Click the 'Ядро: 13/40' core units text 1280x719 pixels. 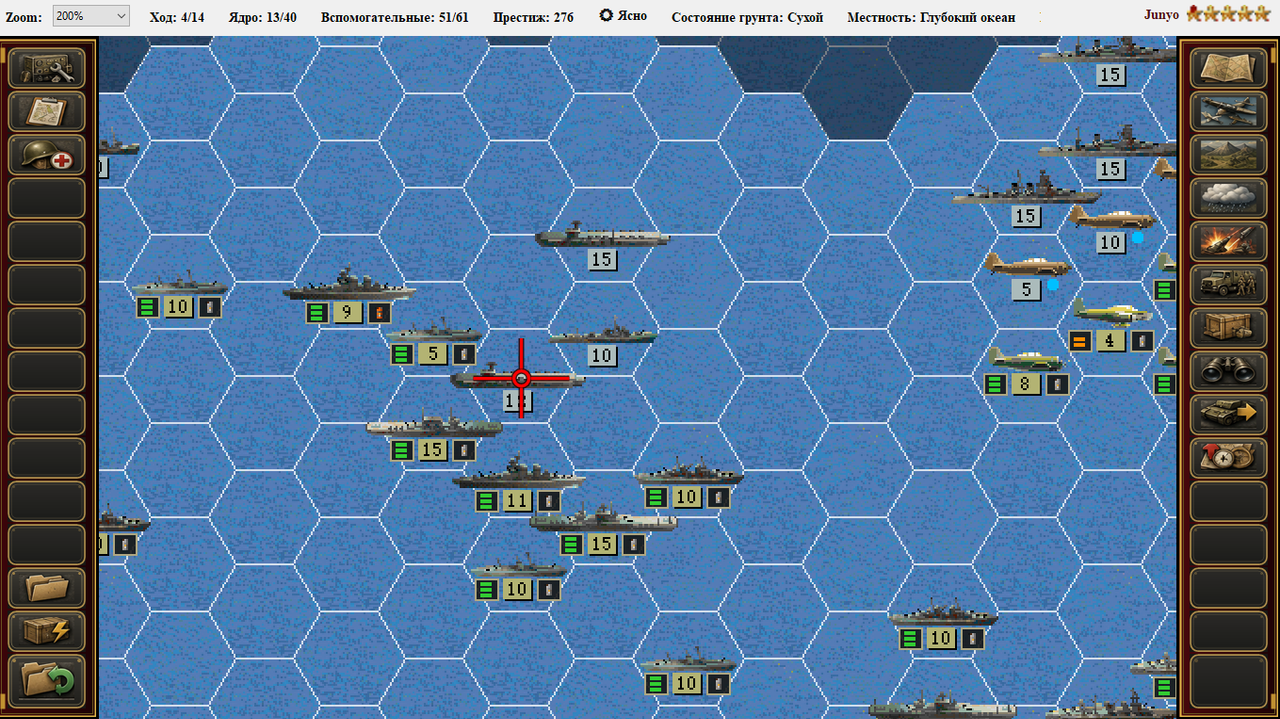[x=263, y=17]
